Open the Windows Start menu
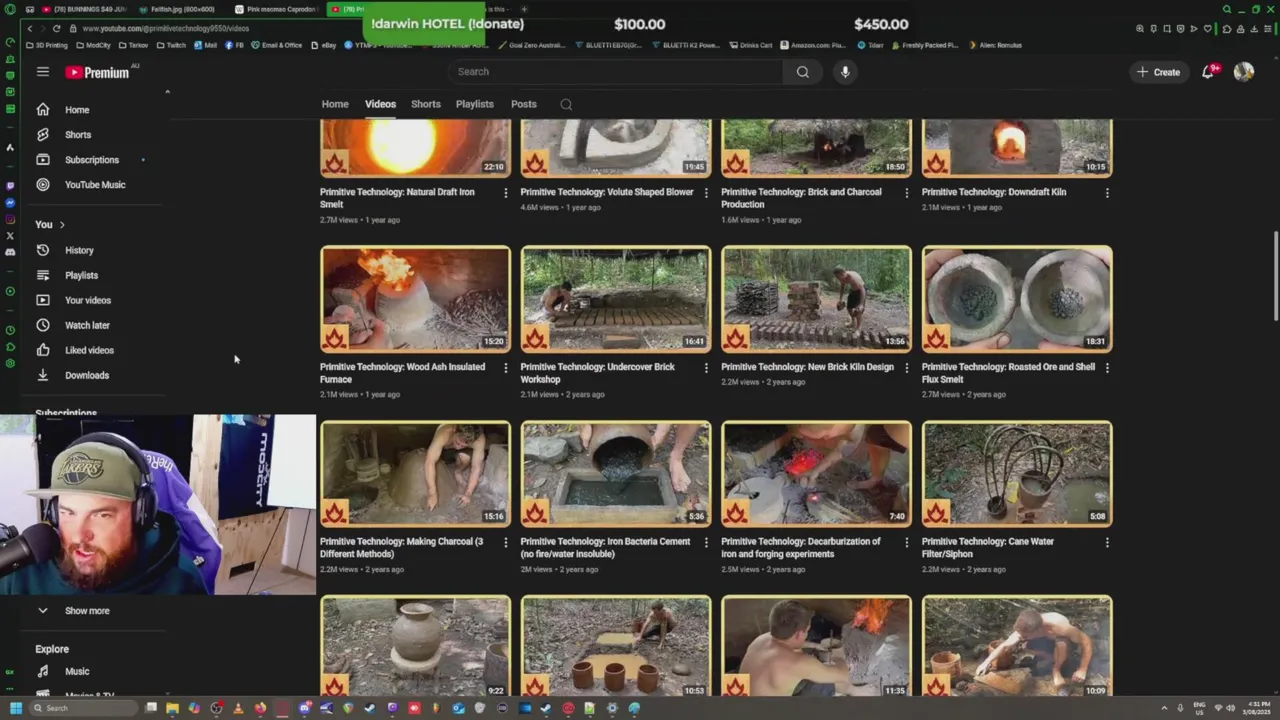 pyautogui.click(x=15, y=708)
